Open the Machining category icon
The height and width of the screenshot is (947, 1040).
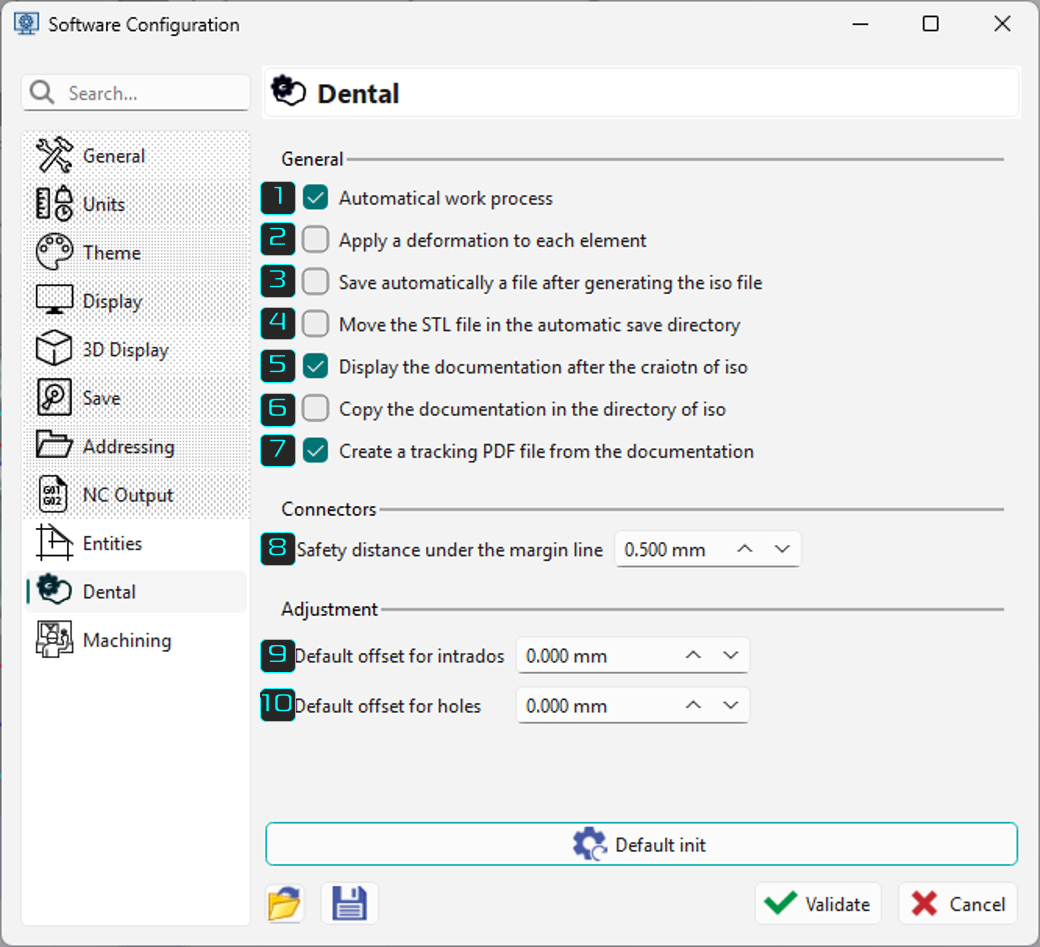pos(54,639)
